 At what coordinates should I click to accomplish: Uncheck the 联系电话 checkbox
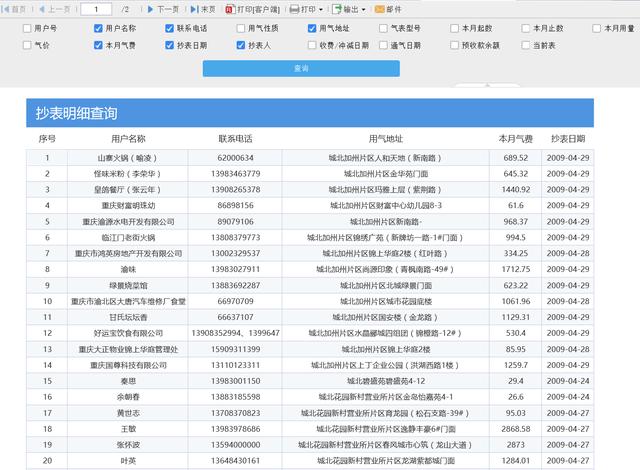coord(169,28)
